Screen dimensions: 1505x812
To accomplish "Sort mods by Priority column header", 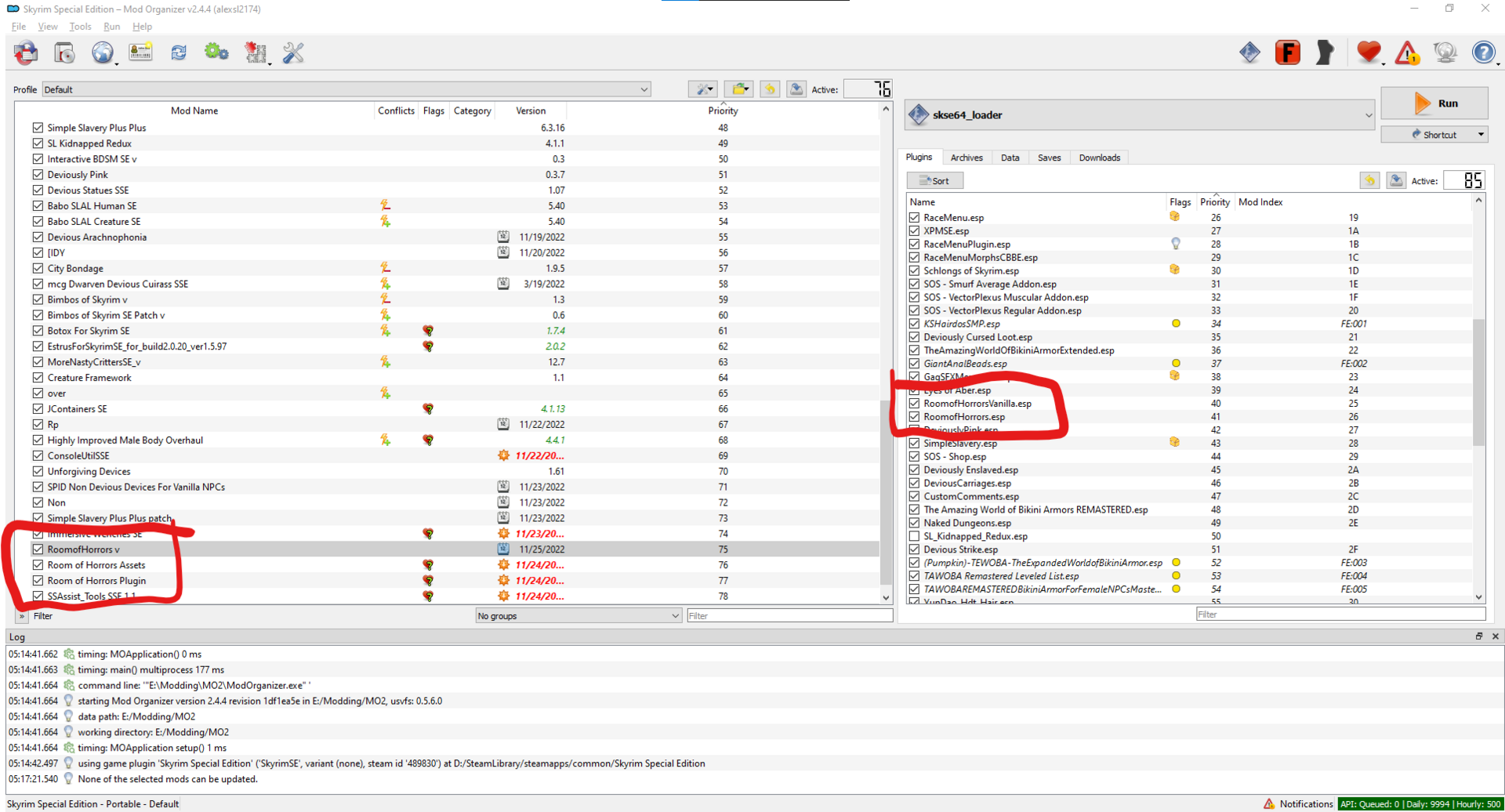I will pyautogui.click(x=723, y=111).
